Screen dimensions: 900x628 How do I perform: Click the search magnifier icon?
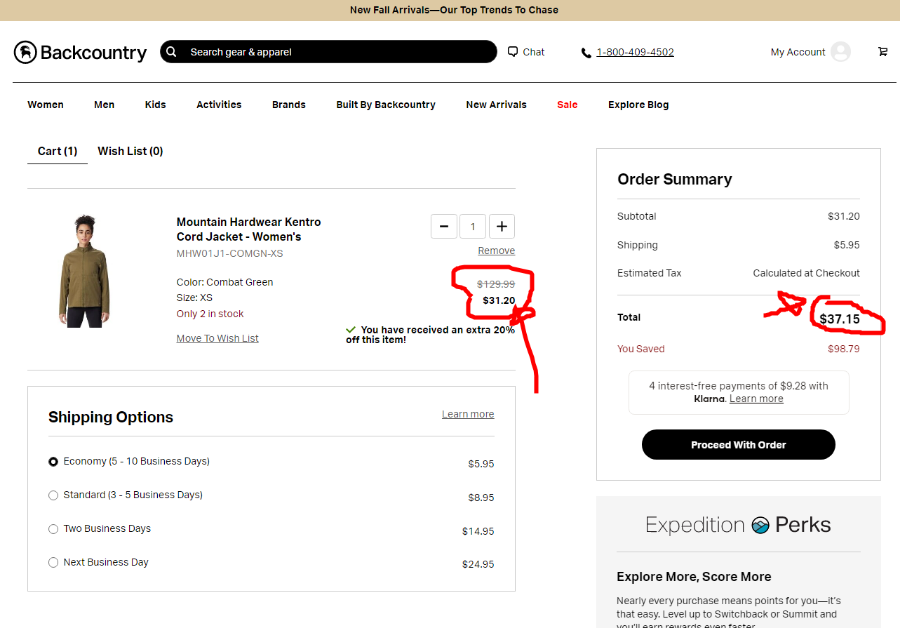point(171,52)
